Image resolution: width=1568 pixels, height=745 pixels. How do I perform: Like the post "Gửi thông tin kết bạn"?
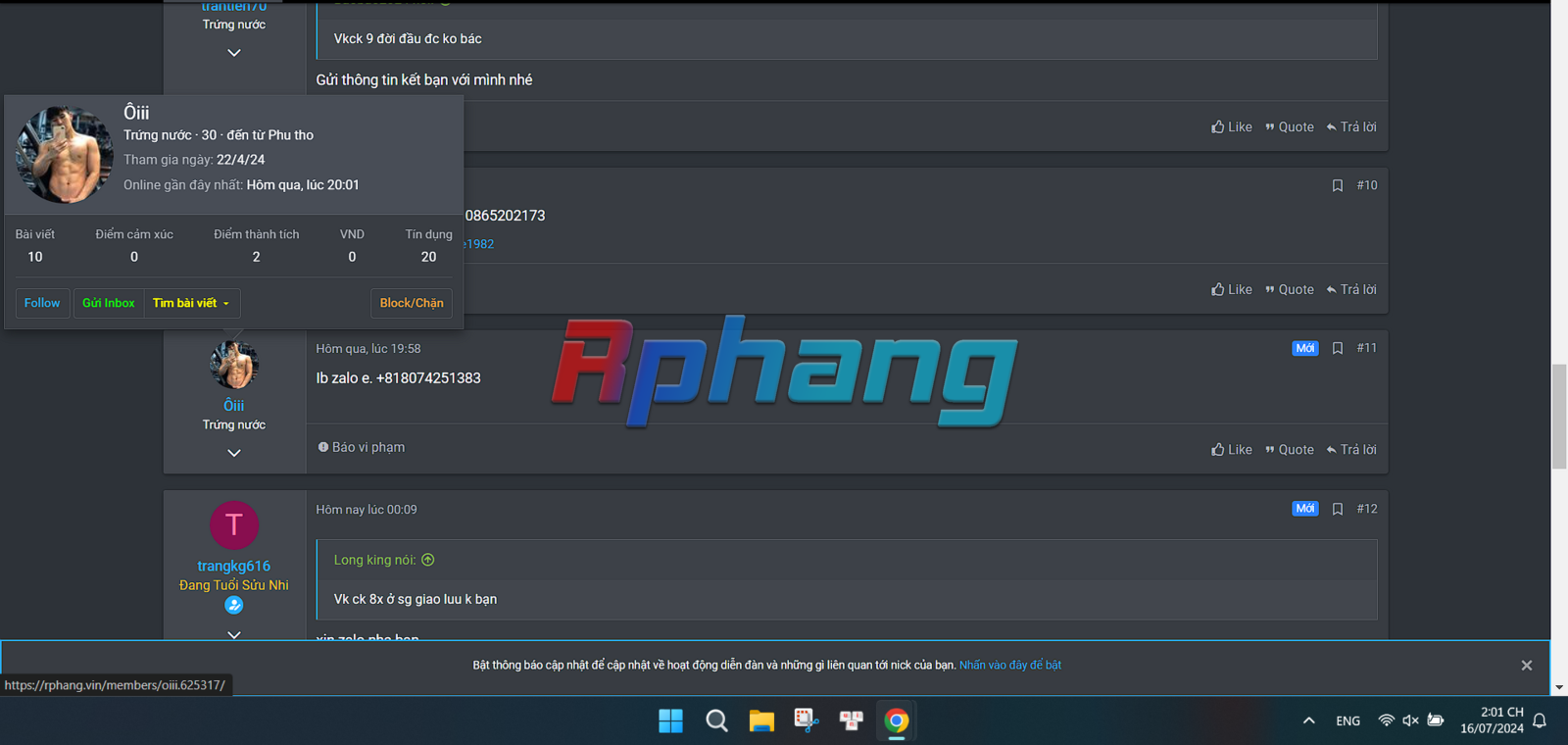1232,126
